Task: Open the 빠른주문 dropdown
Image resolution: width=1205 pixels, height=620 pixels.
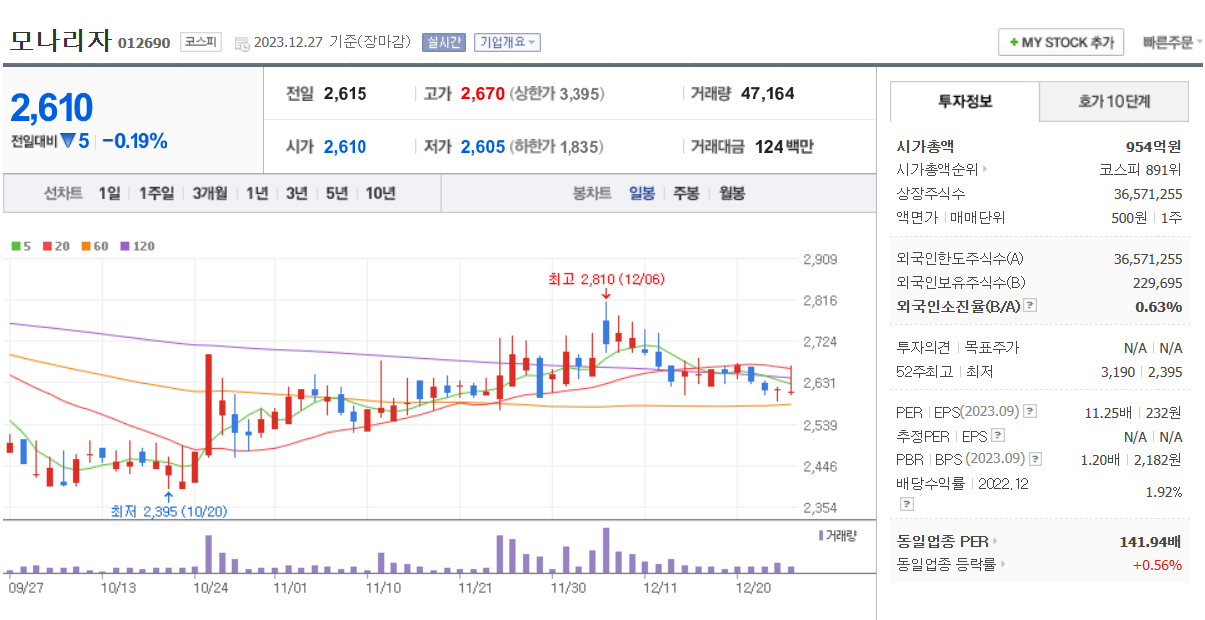Action: pos(1173,43)
